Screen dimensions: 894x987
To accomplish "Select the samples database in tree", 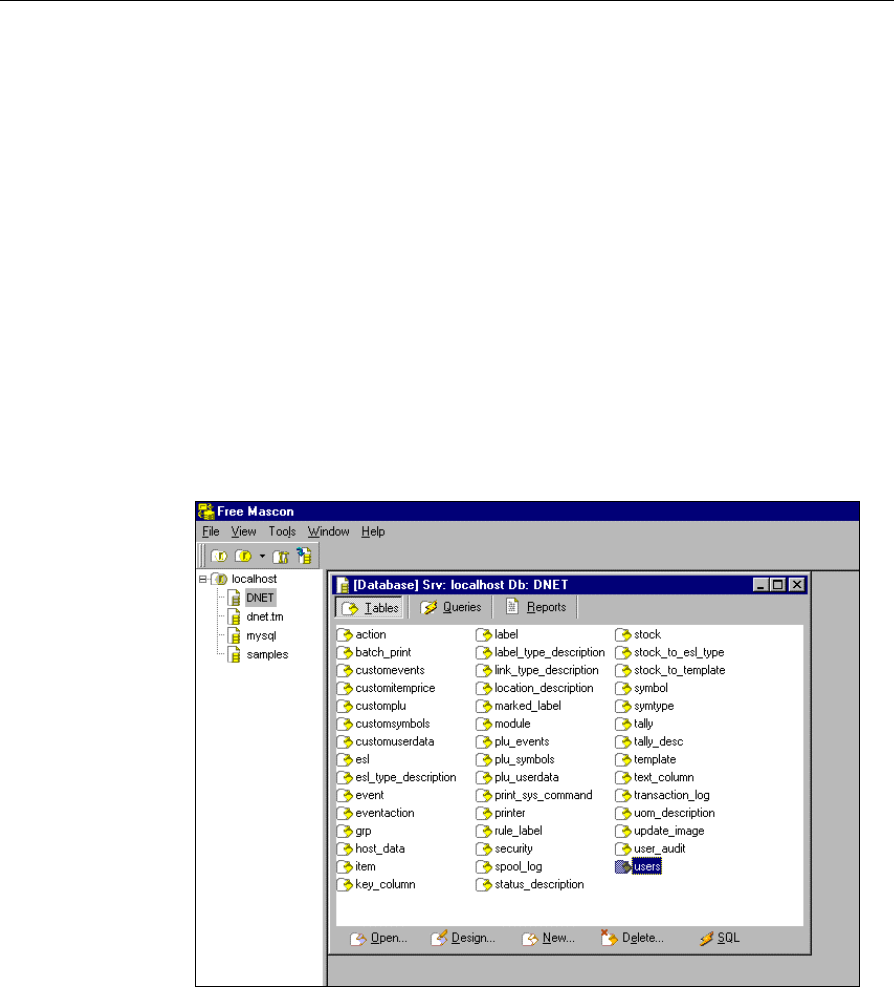I will [x=267, y=655].
